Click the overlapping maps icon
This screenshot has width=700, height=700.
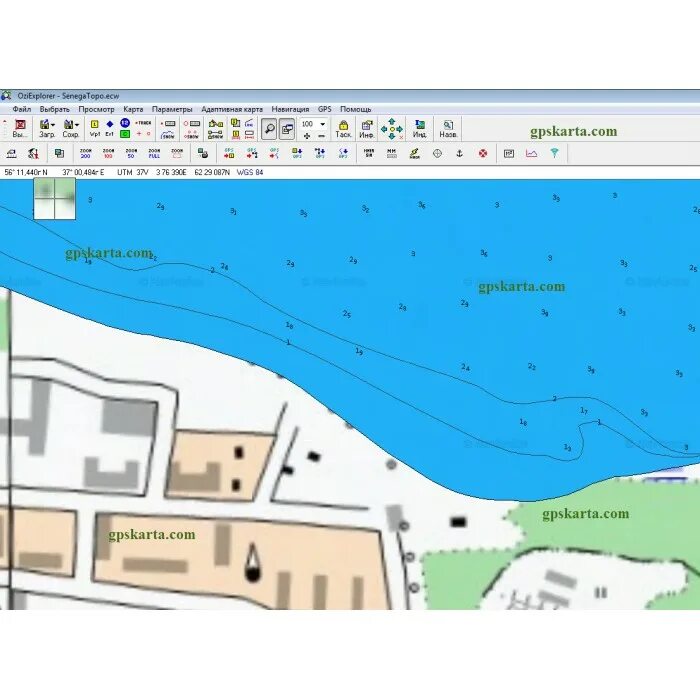pos(59,154)
